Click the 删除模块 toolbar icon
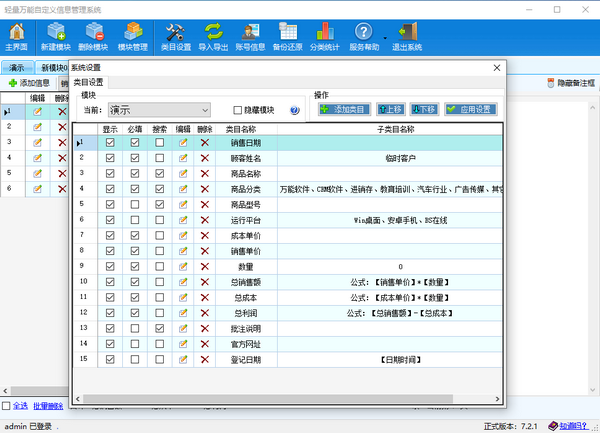This screenshot has width=600, height=433. coord(93,37)
